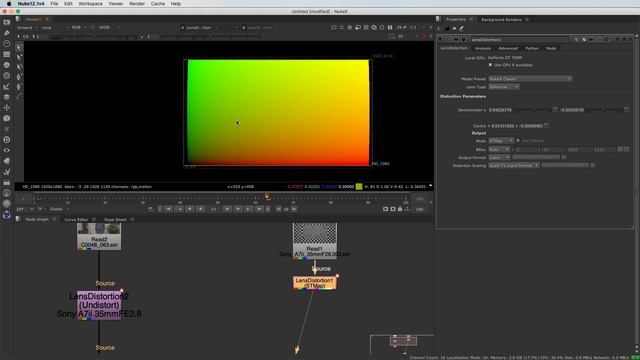This screenshot has width=640, height=360.
Task: Open the Distortion Scaling dropdown
Action: click(x=513, y=166)
